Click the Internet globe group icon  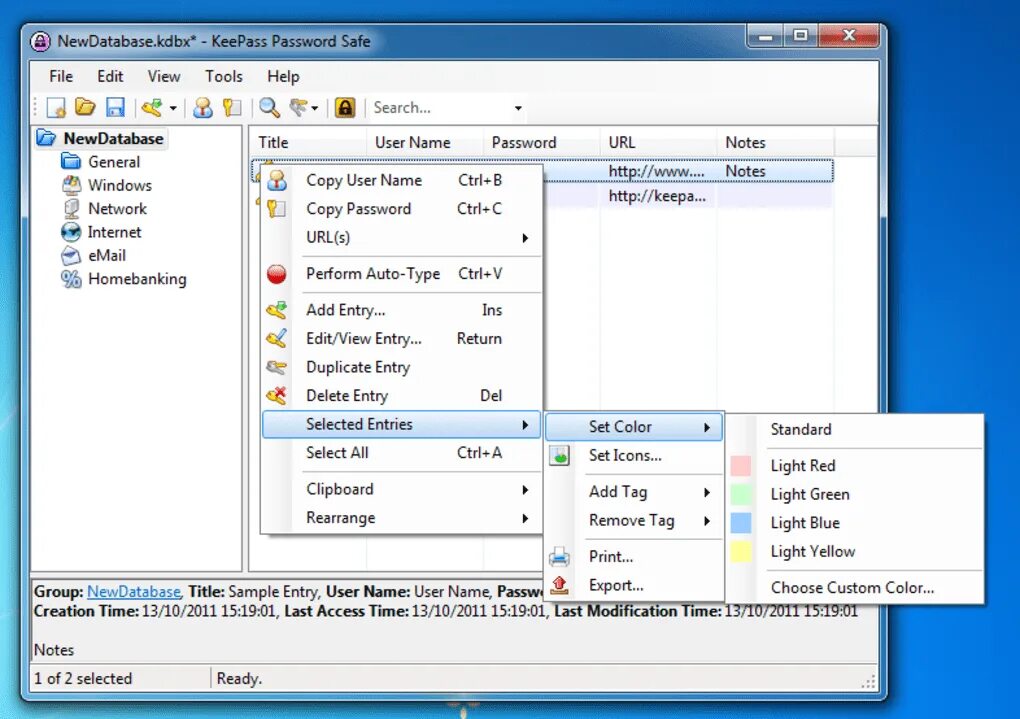(x=71, y=232)
